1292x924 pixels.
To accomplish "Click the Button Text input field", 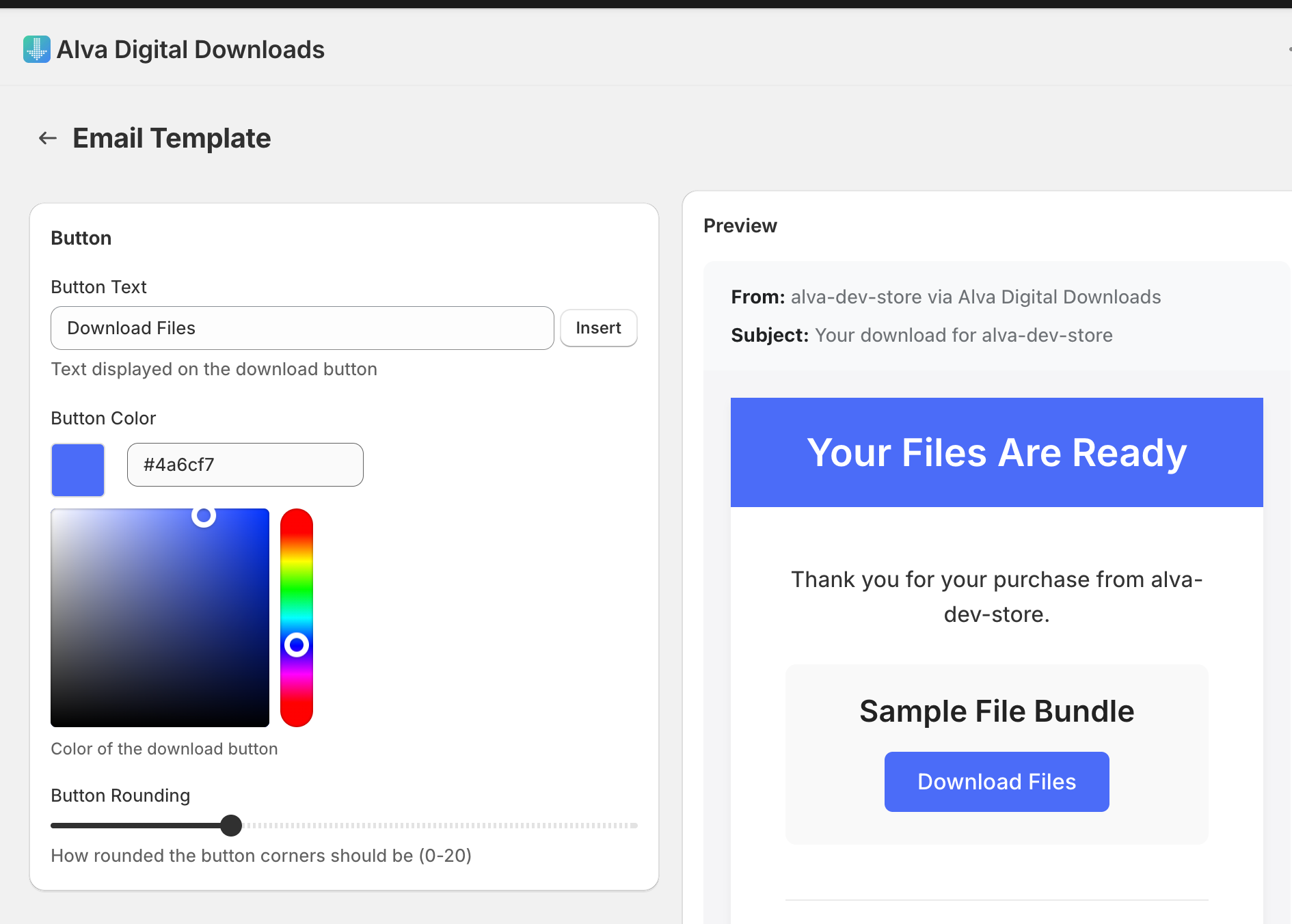I will [302, 328].
